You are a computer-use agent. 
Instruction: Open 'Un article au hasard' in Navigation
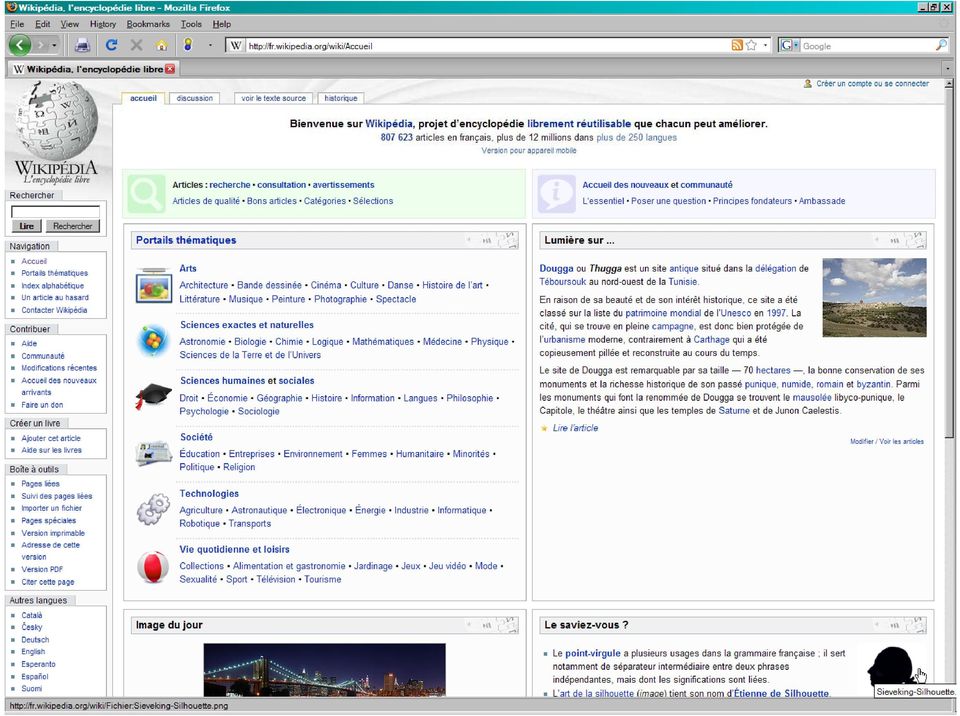[x=55, y=298]
